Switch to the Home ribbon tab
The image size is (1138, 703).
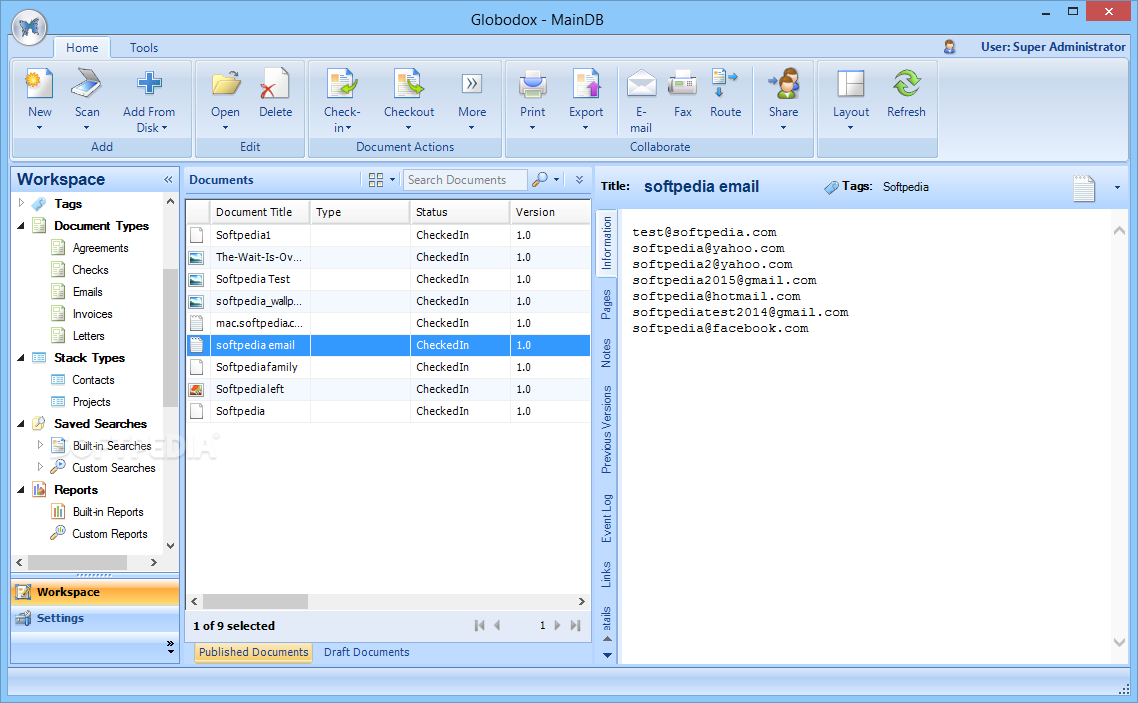click(x=82, y=48)
